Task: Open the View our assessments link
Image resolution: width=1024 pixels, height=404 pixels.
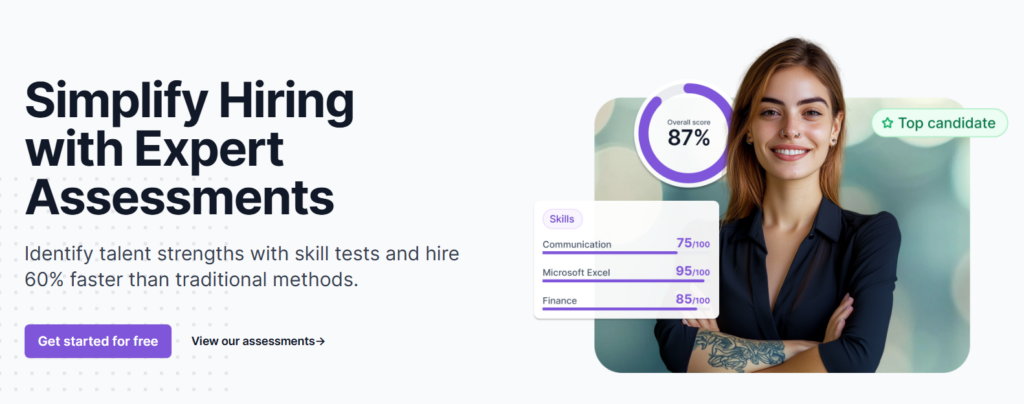Action: 258,341
